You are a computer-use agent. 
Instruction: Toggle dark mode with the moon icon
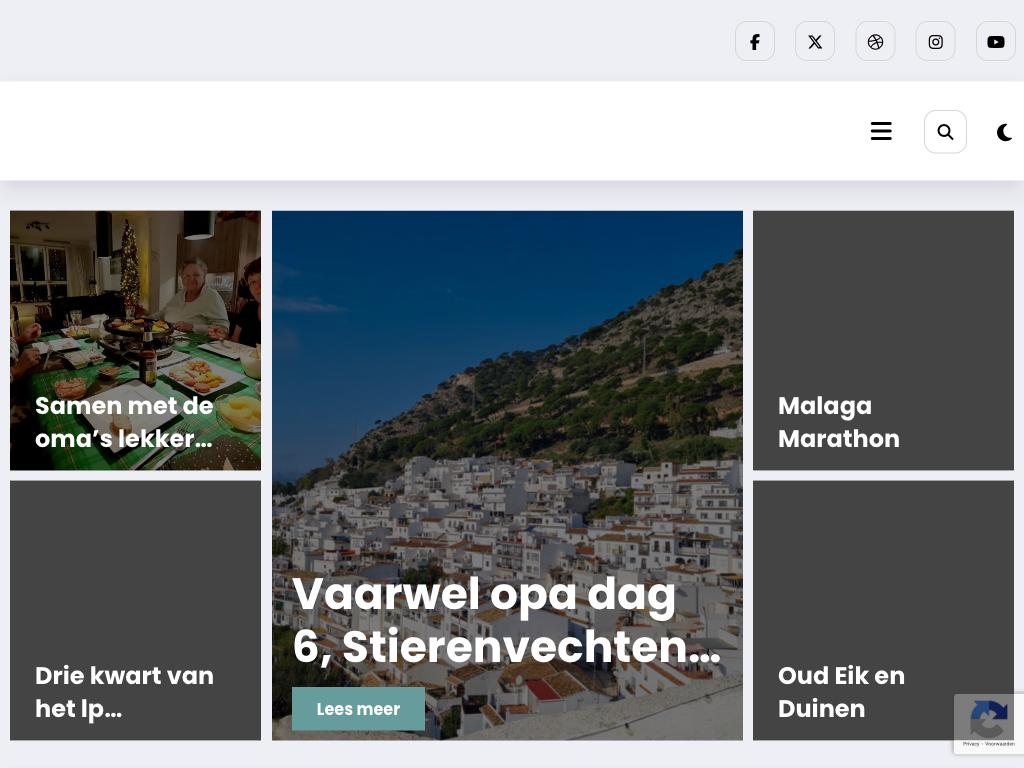pyautogui.click(x=1004, y=132)
